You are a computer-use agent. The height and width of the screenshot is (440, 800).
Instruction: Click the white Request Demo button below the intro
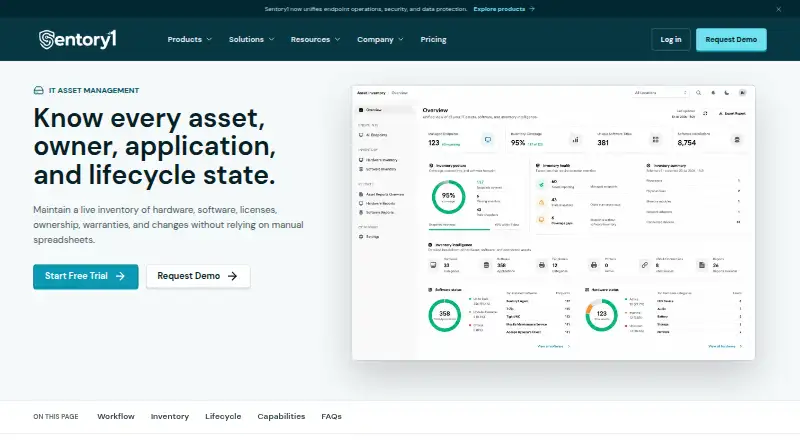pos(198,276)
